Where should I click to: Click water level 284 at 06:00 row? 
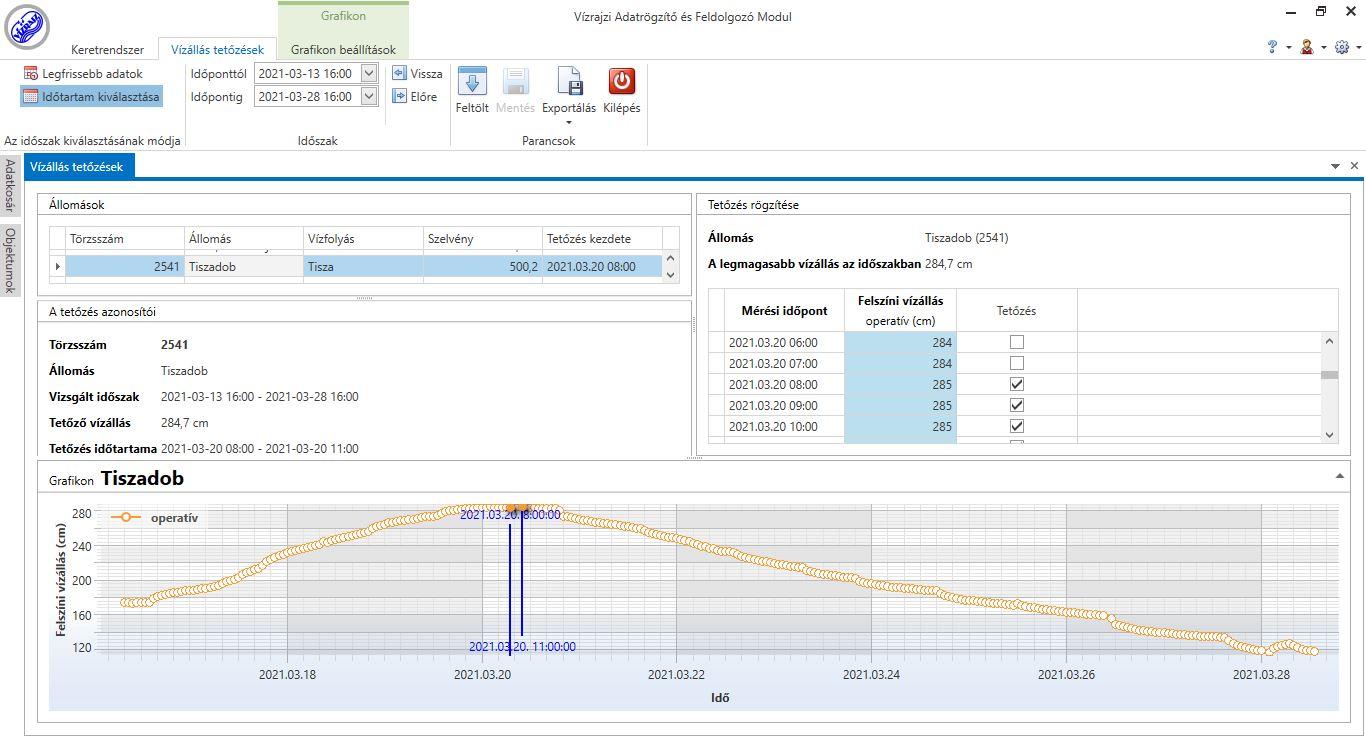(900, 342)
